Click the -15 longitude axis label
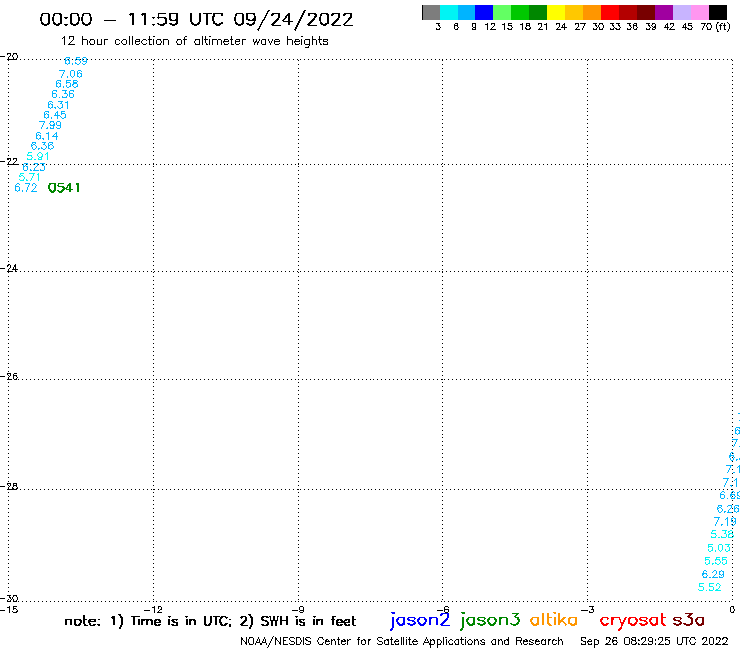The image size is (740, 650). coord(9,609)
